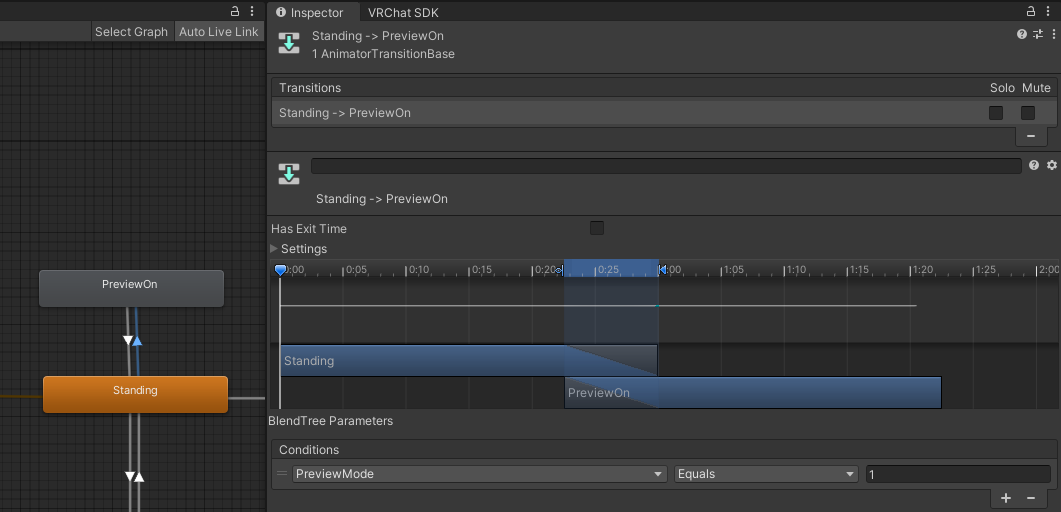Click the 0:10 mark on timeline ruler
The width and height of the screenshot is (1061, 512).
click(418, 270)
